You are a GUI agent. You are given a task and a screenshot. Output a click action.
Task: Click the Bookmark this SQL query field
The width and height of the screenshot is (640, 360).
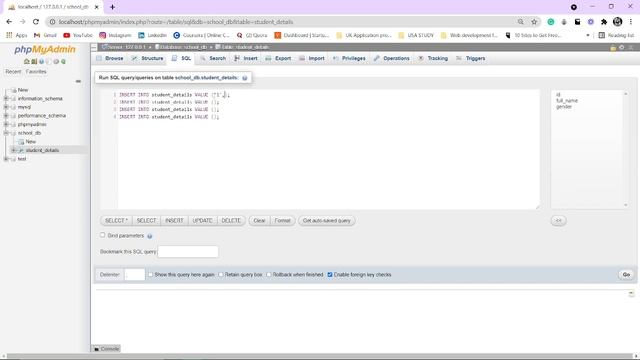(188, 251)
